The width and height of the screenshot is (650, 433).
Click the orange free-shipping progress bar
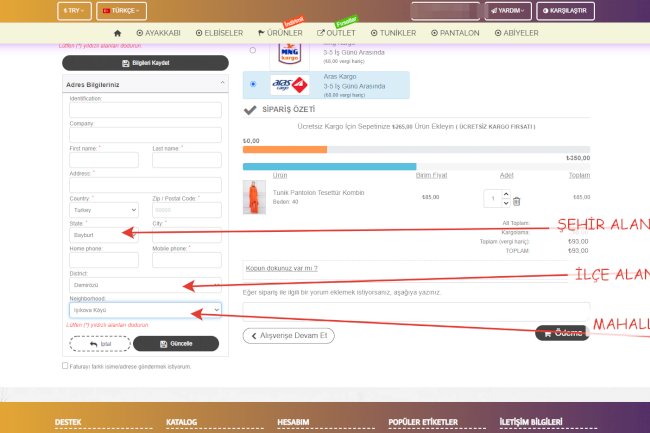(x=285, y=150)
